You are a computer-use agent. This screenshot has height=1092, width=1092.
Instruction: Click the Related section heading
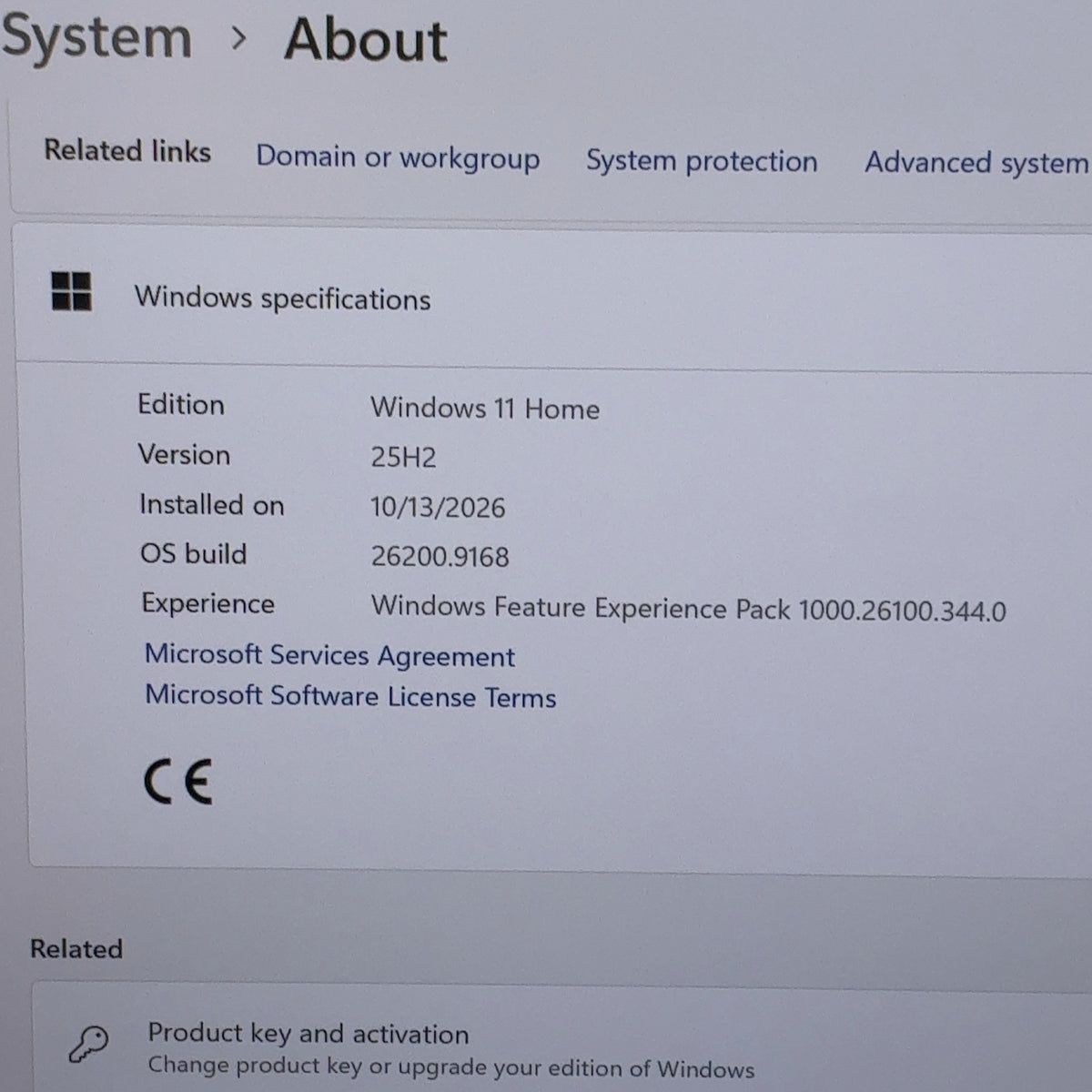coord(76,948)
